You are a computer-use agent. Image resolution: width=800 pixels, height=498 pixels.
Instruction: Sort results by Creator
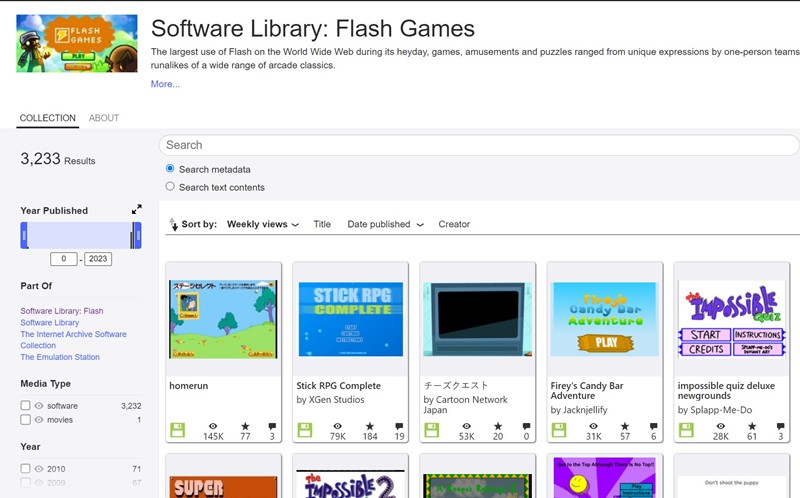point(454,224)
